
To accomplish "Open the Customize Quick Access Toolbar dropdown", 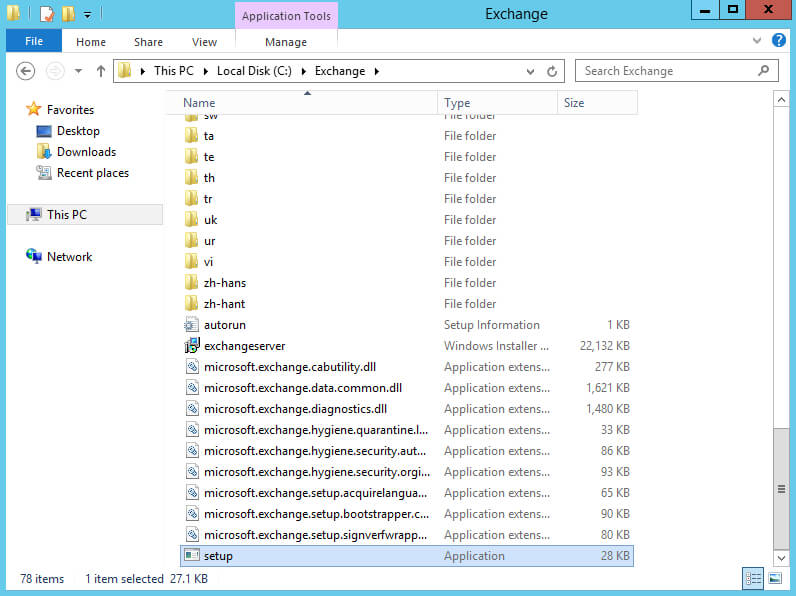I will tap(87, 15).
